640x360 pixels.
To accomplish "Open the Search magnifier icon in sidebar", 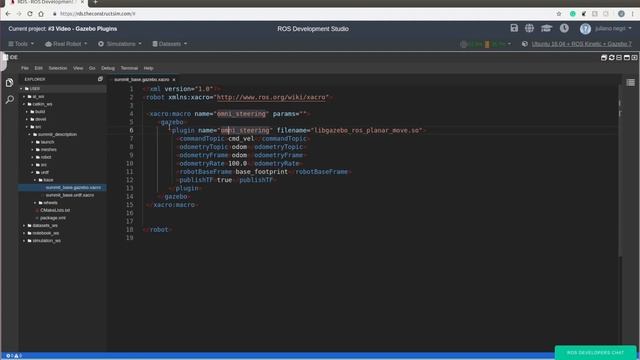I will click(10, 99).
